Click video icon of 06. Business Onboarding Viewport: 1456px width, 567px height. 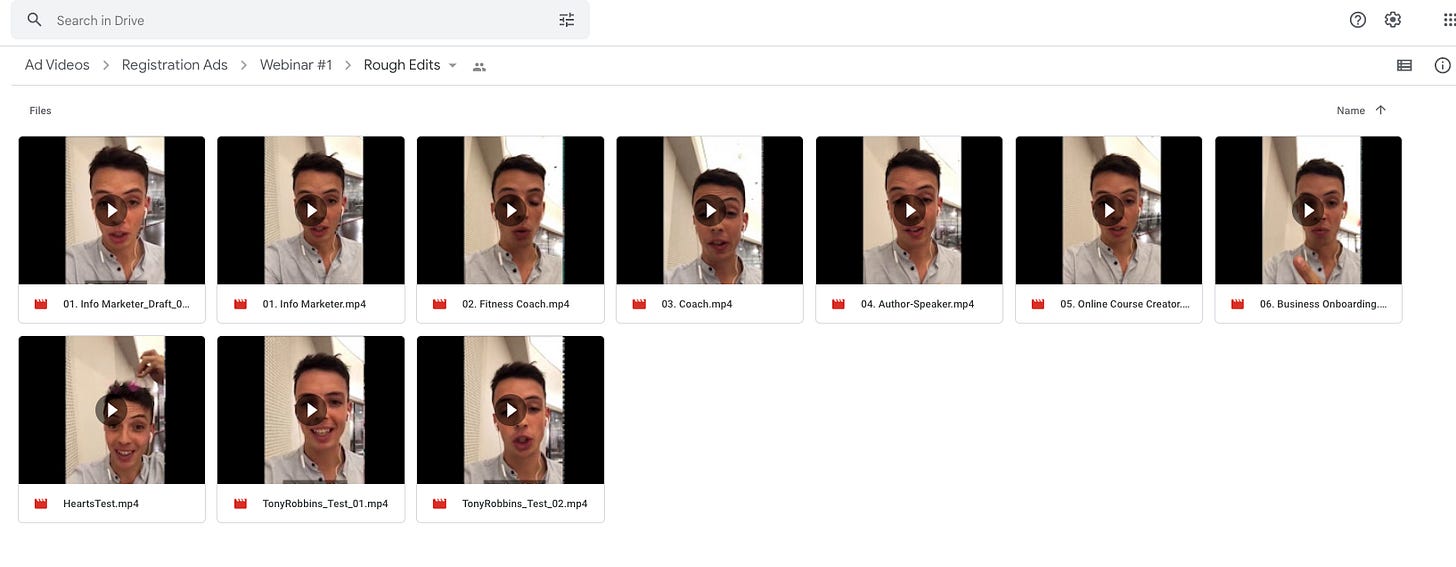pyautogui.click(x=1238, y=304)
